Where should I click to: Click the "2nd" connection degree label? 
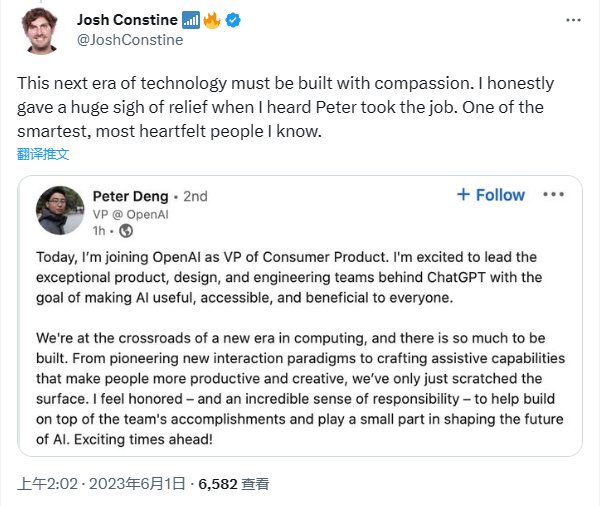195,196
